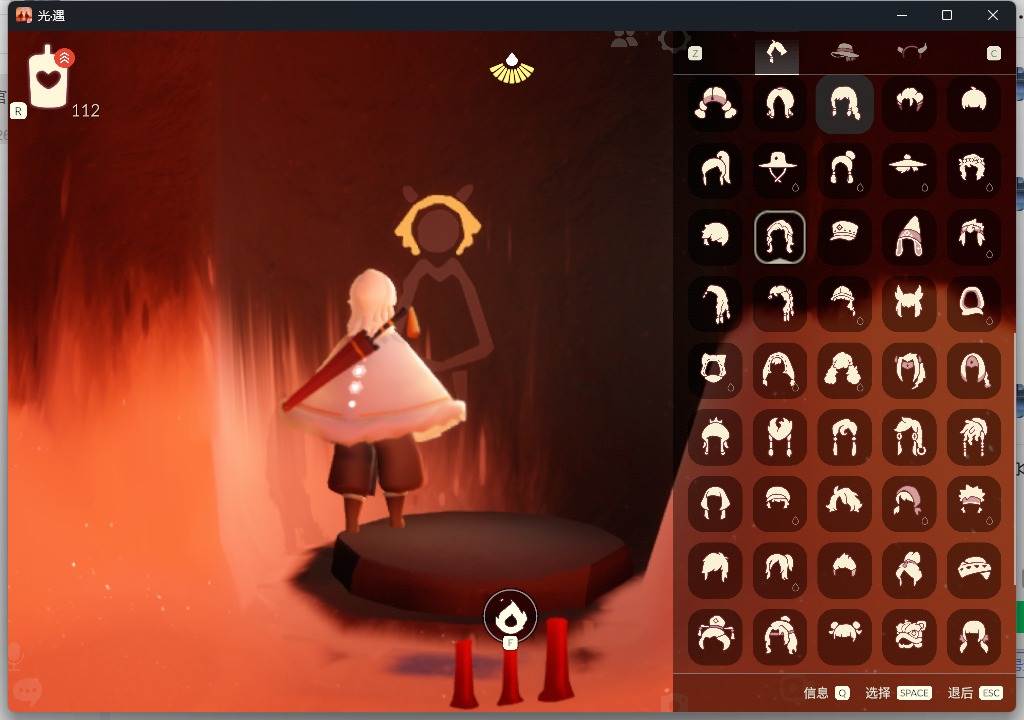
Task: Click the candle count 112
Action: tap(86, 110)
